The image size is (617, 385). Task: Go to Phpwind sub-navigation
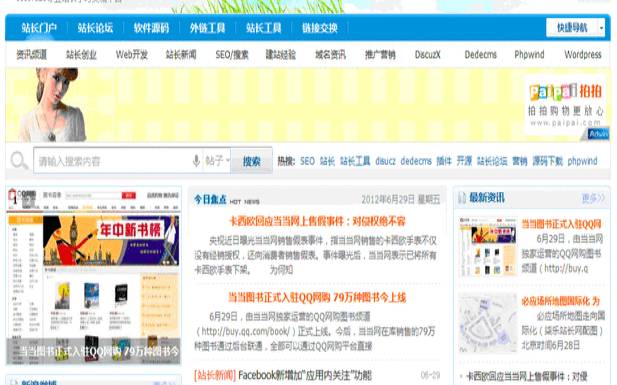529,54
